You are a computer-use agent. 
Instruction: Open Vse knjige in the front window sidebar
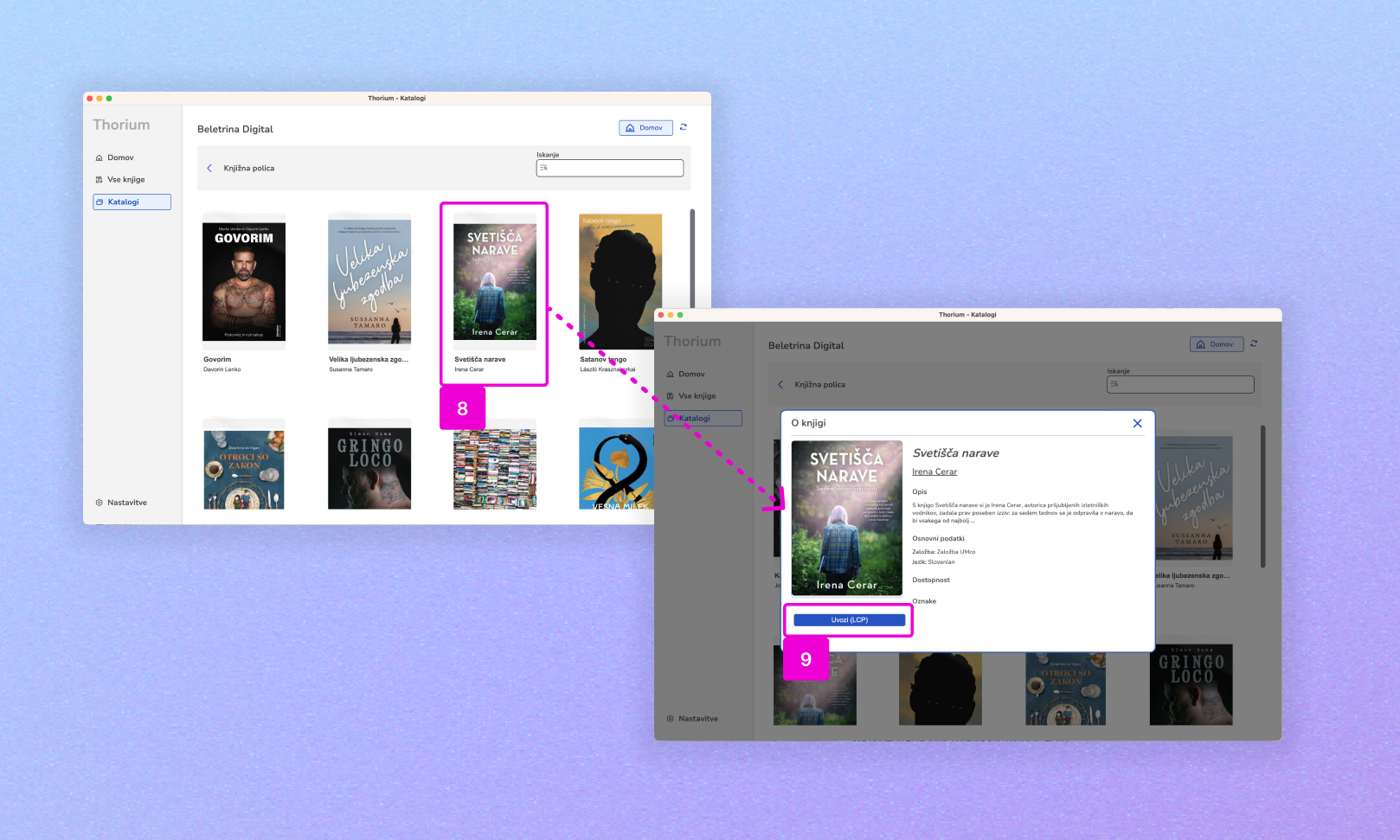pos(691,396)
